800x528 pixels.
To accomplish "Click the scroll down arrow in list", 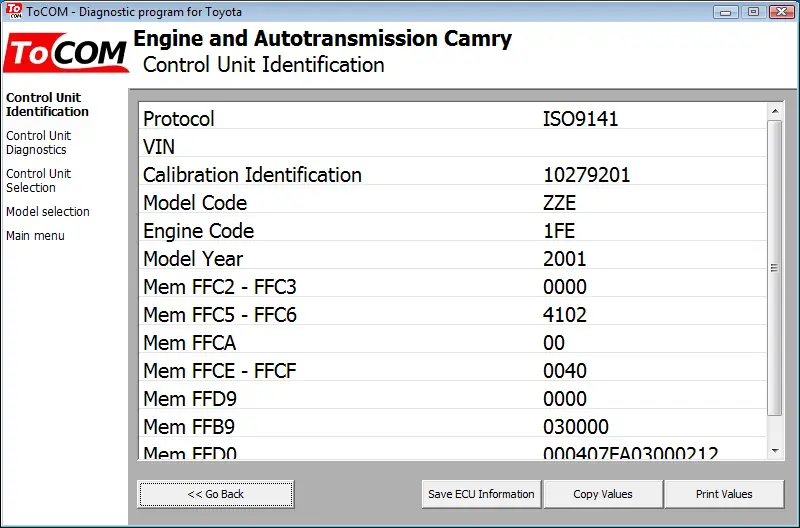I will point(775,451).
